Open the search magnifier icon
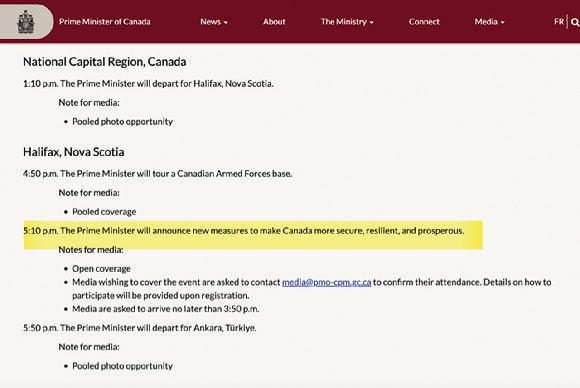580x388 pixels. 575,22
